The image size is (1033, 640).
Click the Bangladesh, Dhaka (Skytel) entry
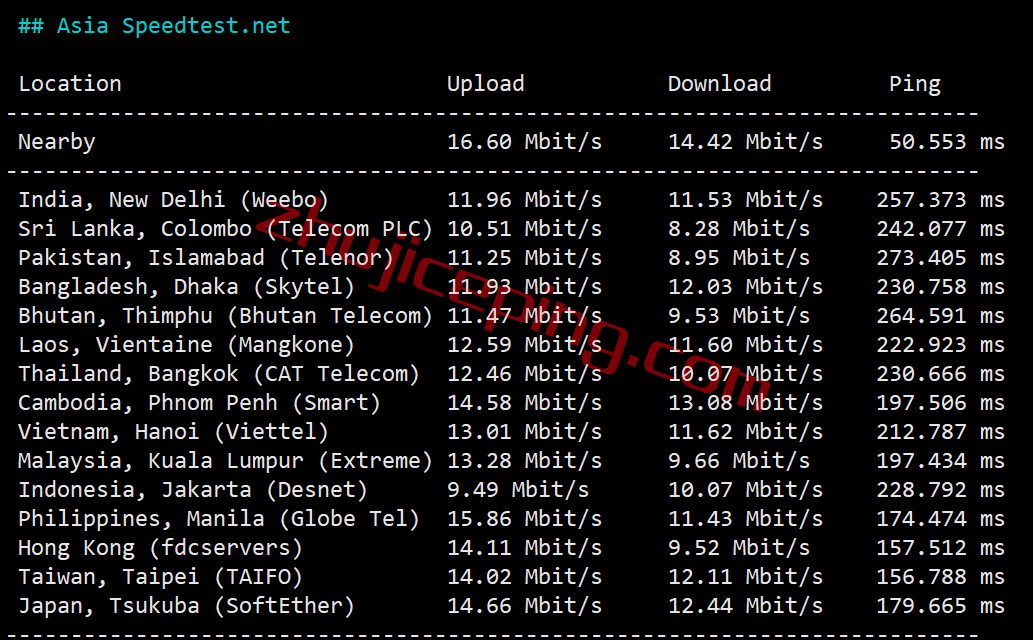tap(186, 287)
